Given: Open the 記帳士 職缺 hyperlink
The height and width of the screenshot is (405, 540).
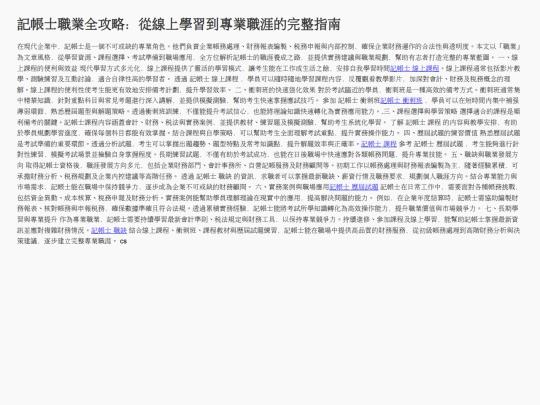Looking at the screenshot, I should [109, 230].
